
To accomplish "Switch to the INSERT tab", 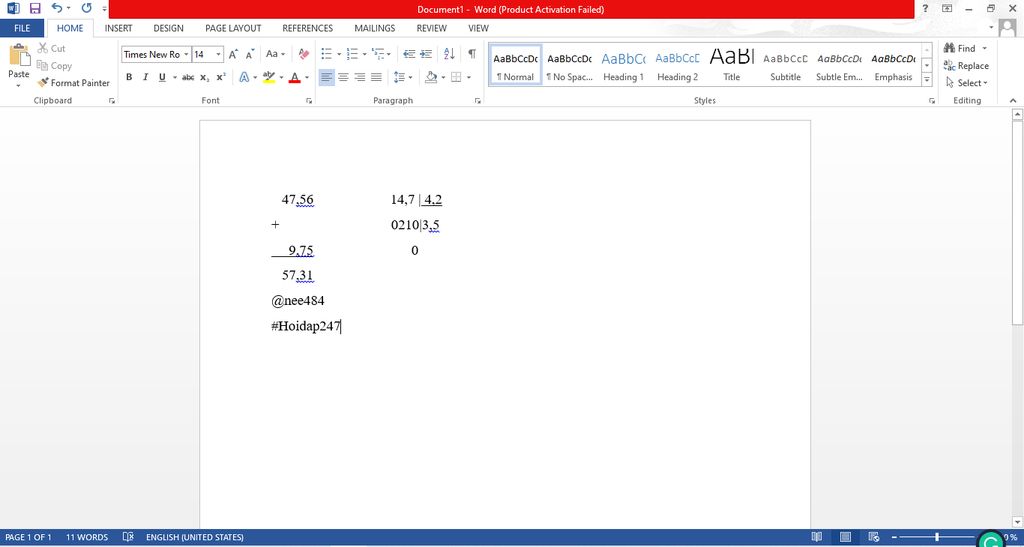I will (x=118, y=28).
